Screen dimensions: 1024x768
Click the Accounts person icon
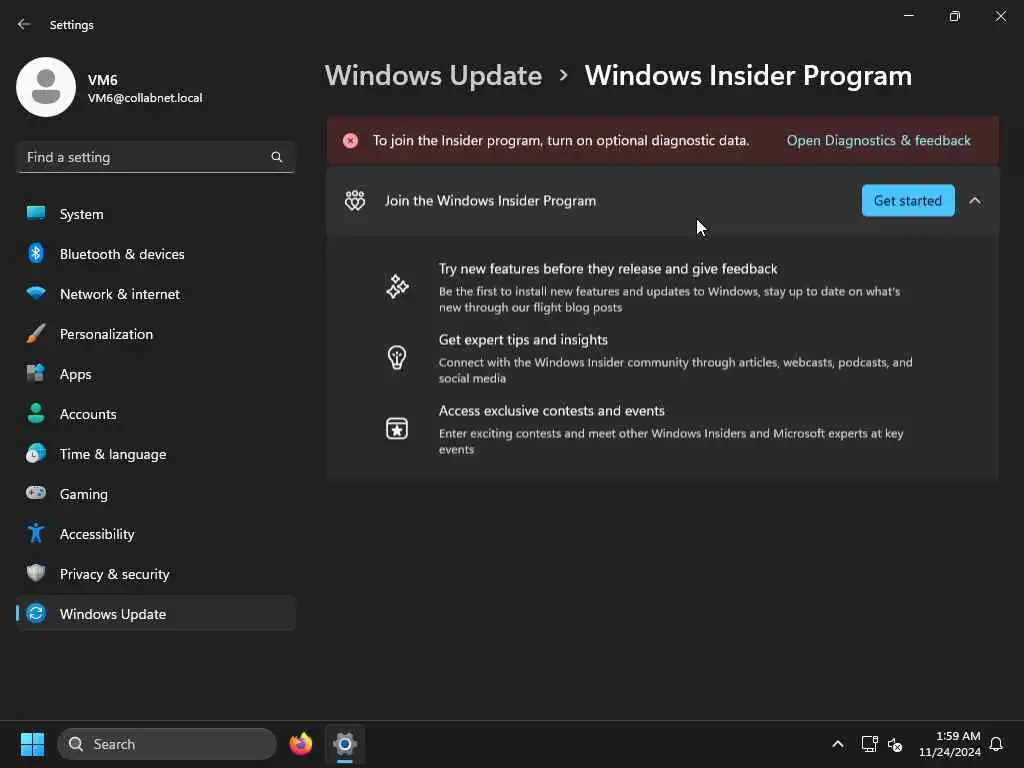click(x=36, y=413)
